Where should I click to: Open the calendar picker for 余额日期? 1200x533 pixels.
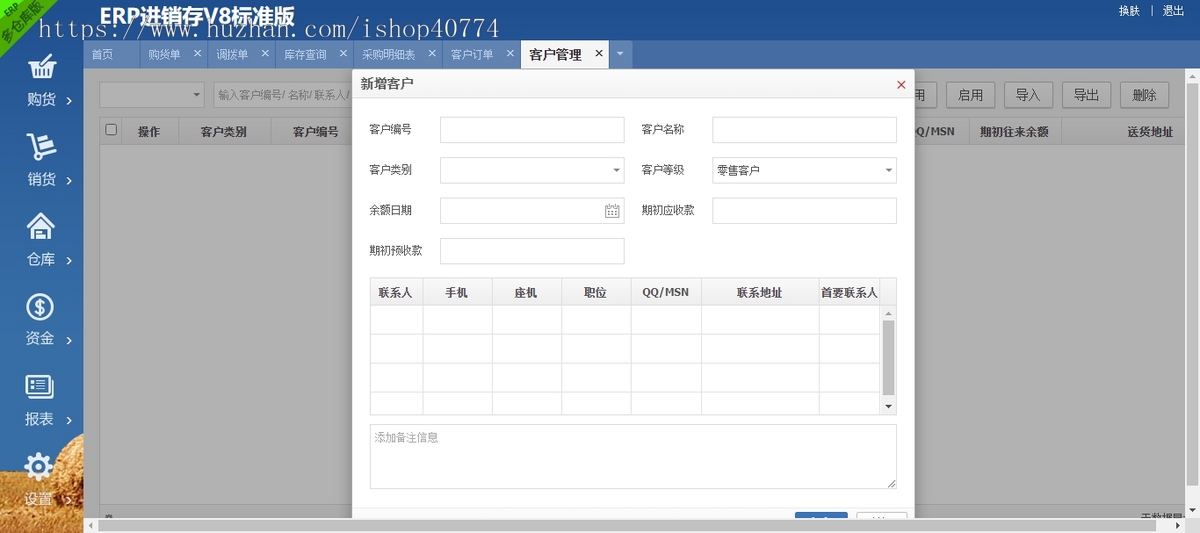pyautogui.click(x=612, y=211)
